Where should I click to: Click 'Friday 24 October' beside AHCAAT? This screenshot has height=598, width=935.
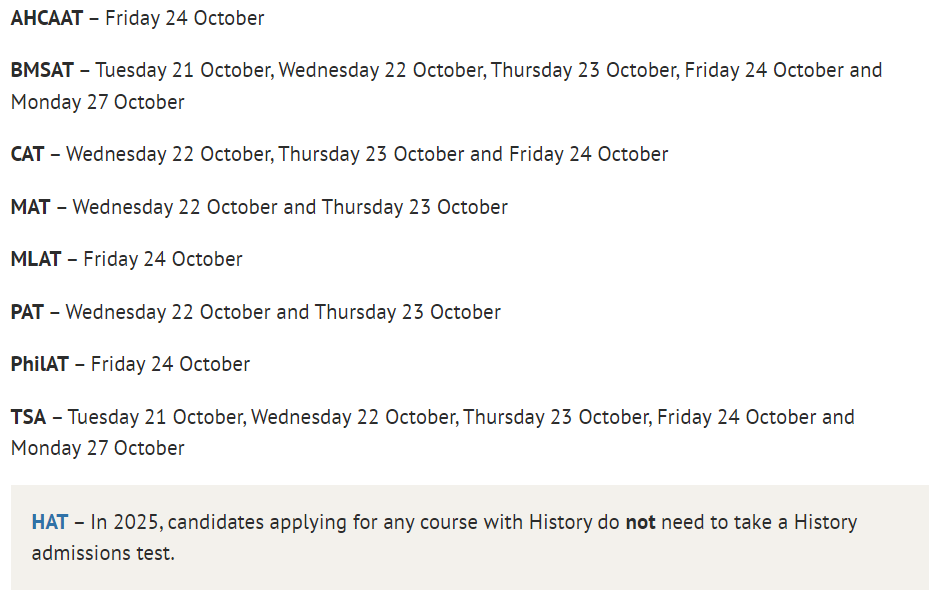[x=185, y=18]
